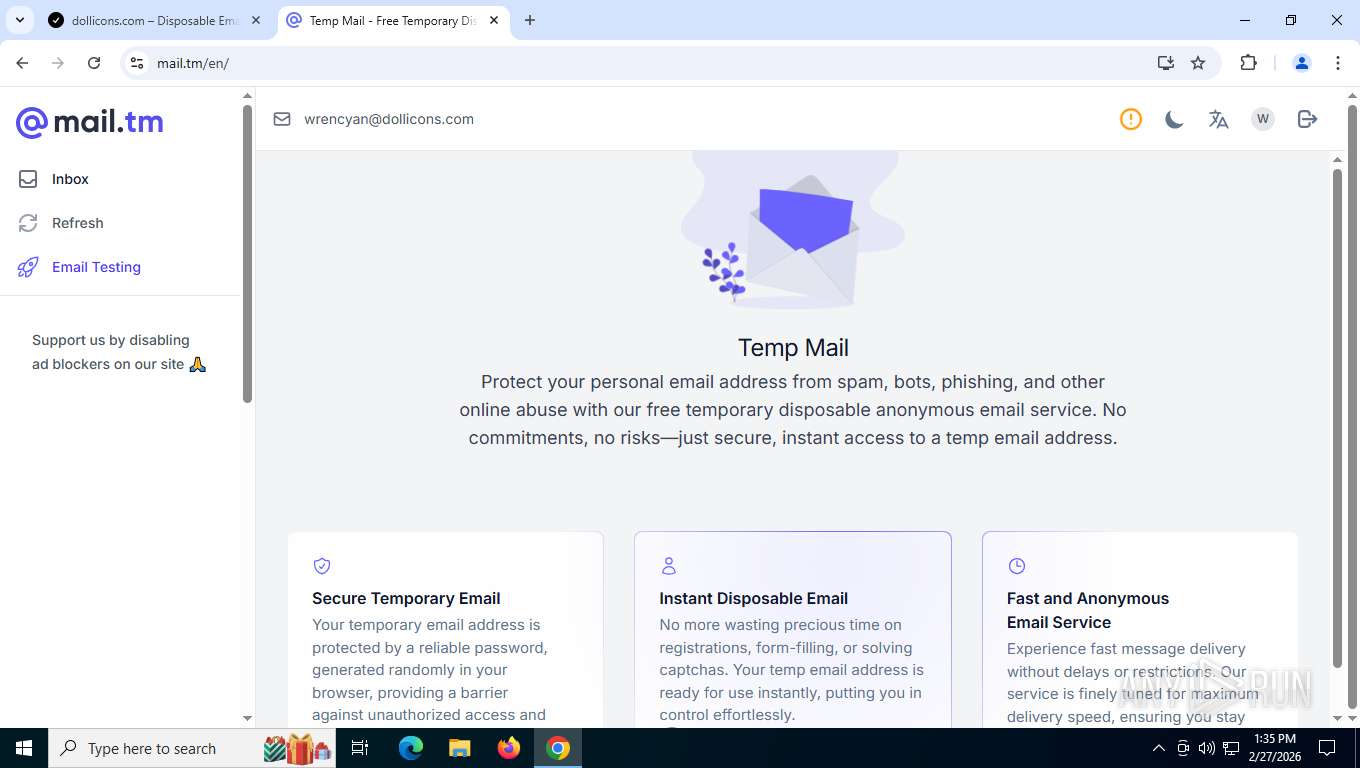Open the language translation menu
This screenshot has width=1360, height=768.
tap(1218, 119)
